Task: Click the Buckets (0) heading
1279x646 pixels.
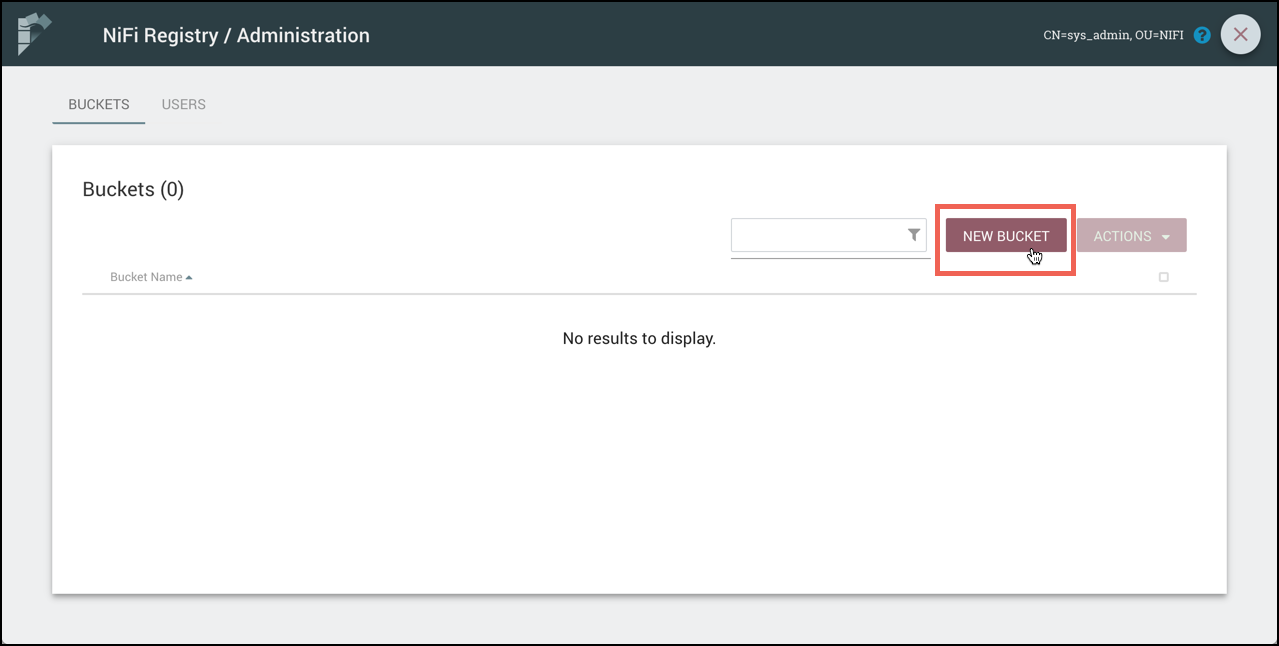Action: pos(133,189)
